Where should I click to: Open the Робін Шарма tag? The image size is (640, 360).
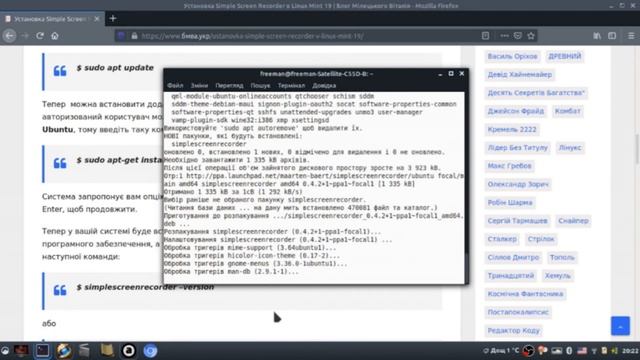(510, 202)
